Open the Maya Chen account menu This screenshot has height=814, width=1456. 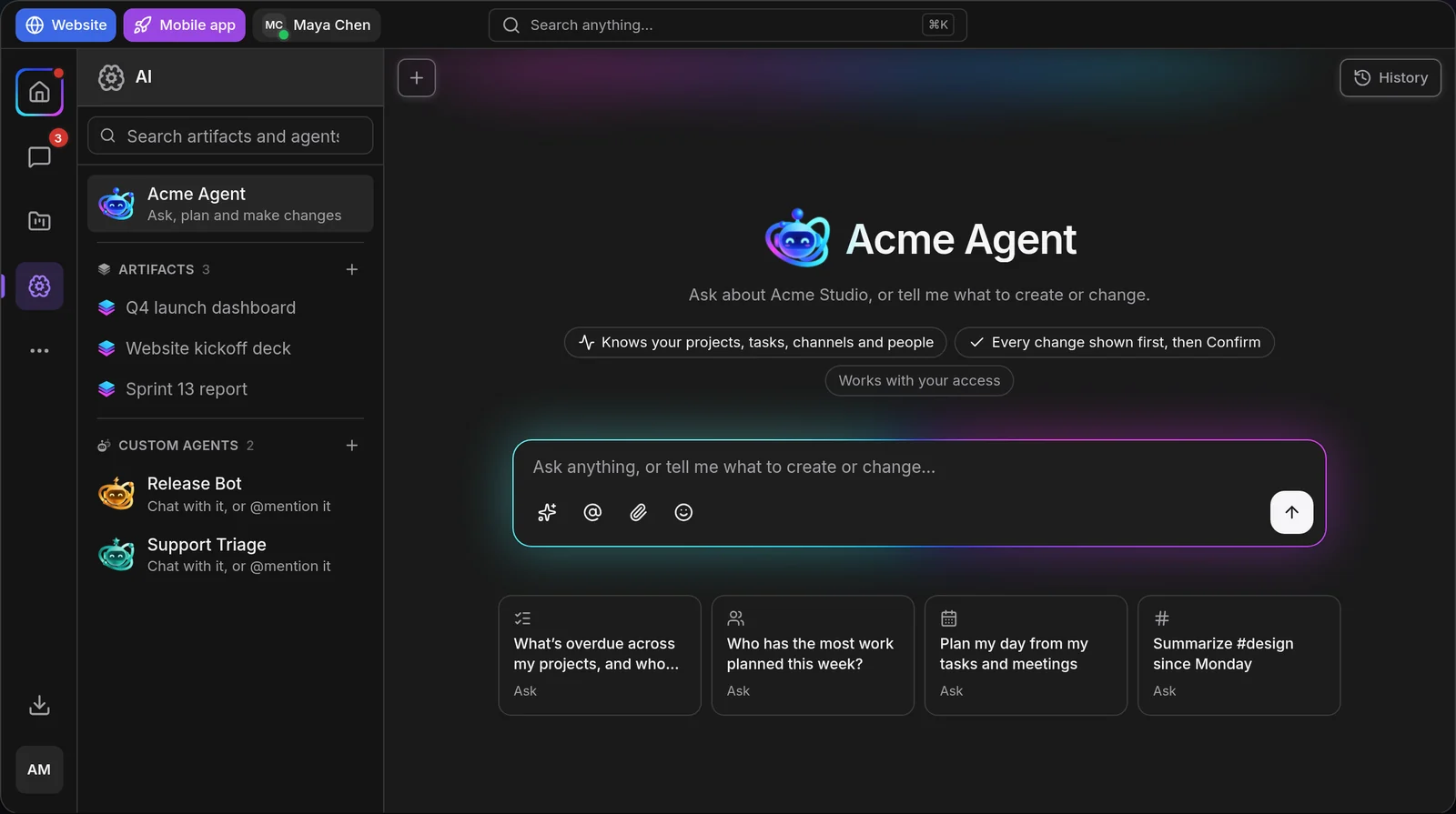tap(317, 25)
